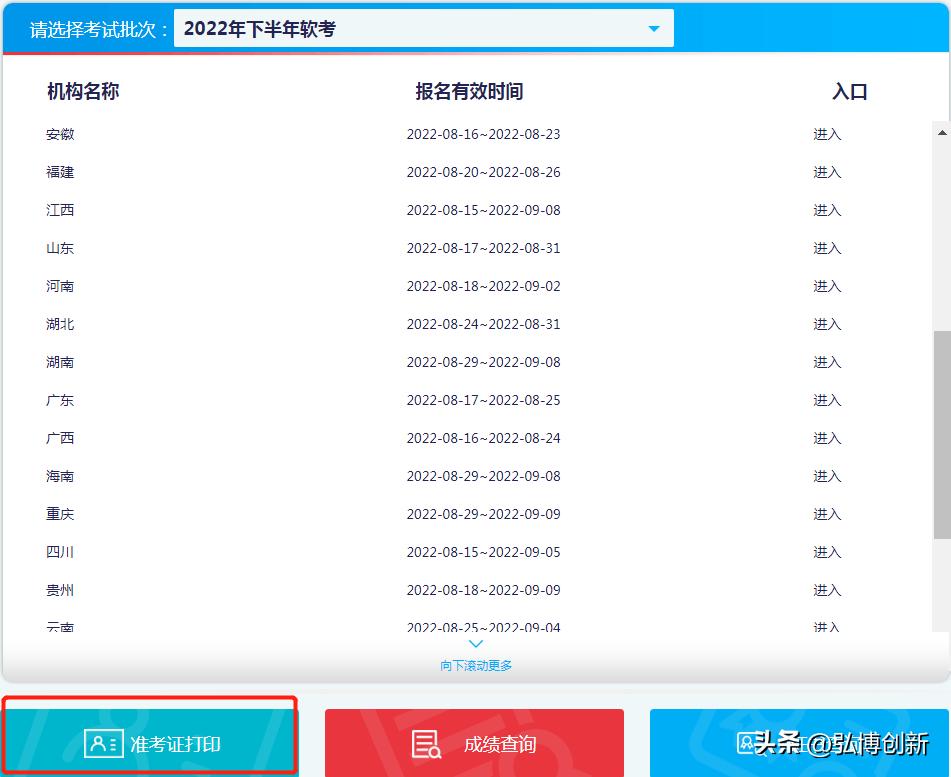Open the 2022年下半年软考 batch dropdown
This screenshot has width=951, height=777.
(x=420, y=27)
